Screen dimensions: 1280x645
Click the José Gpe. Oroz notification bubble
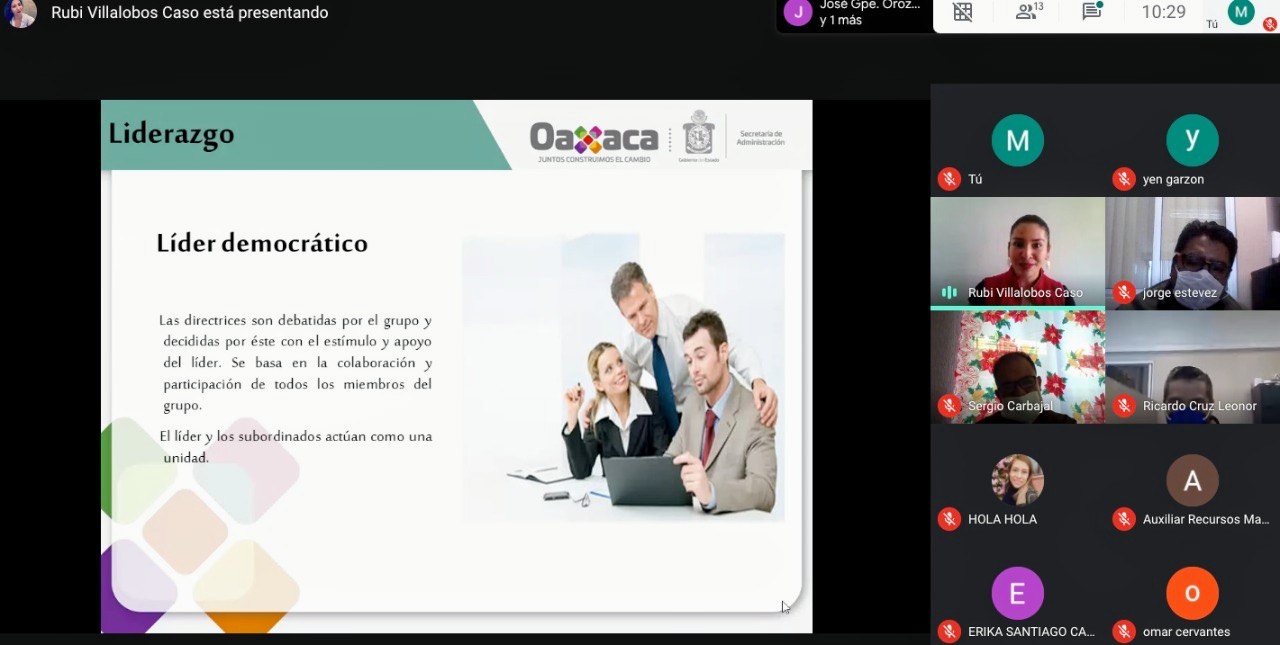853,14
